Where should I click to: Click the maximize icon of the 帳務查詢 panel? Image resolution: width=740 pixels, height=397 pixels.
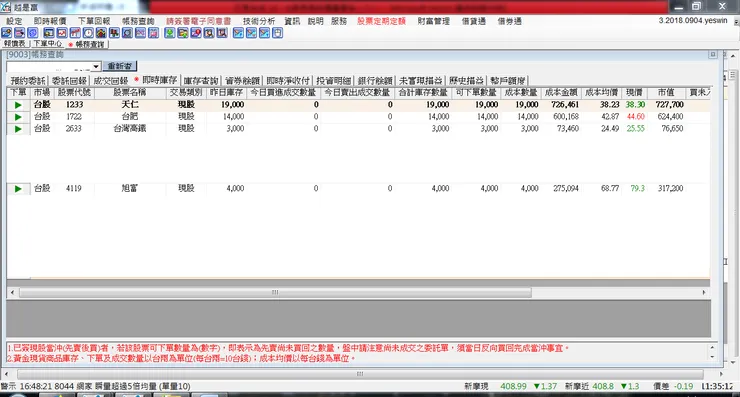pos(713,55)
